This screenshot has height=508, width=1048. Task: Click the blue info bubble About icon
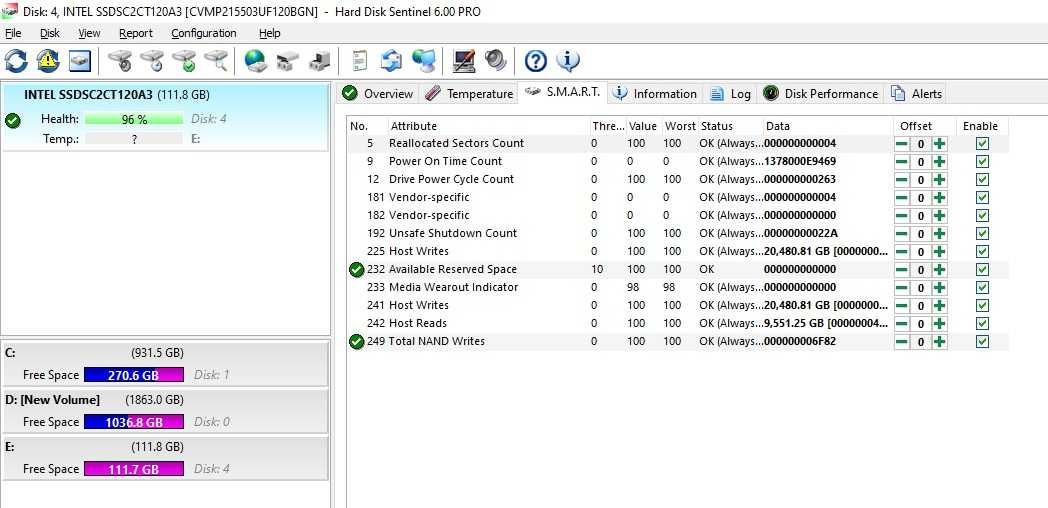pos(567,61)
